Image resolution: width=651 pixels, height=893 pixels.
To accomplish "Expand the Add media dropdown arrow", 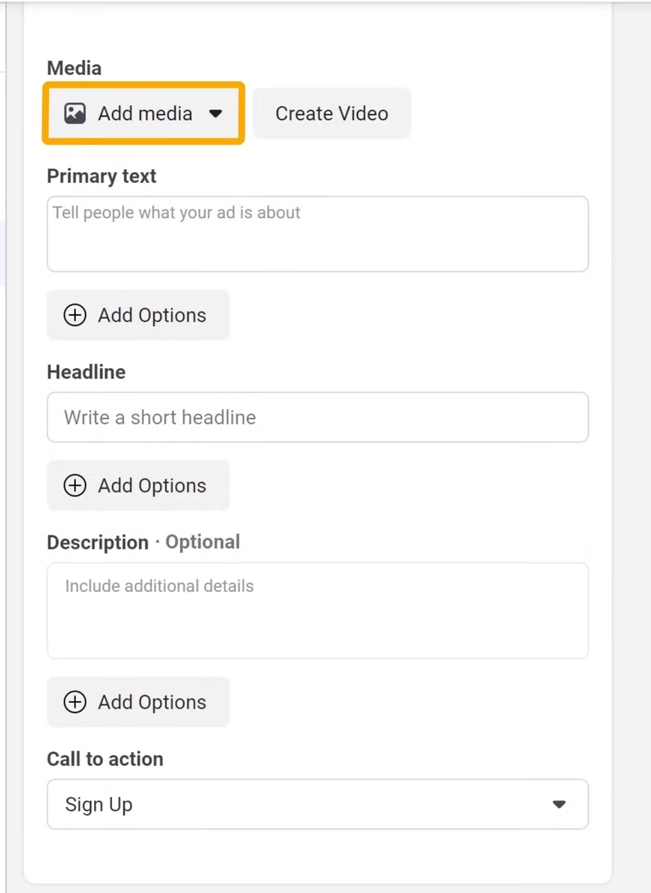I will tap(215, 113).
